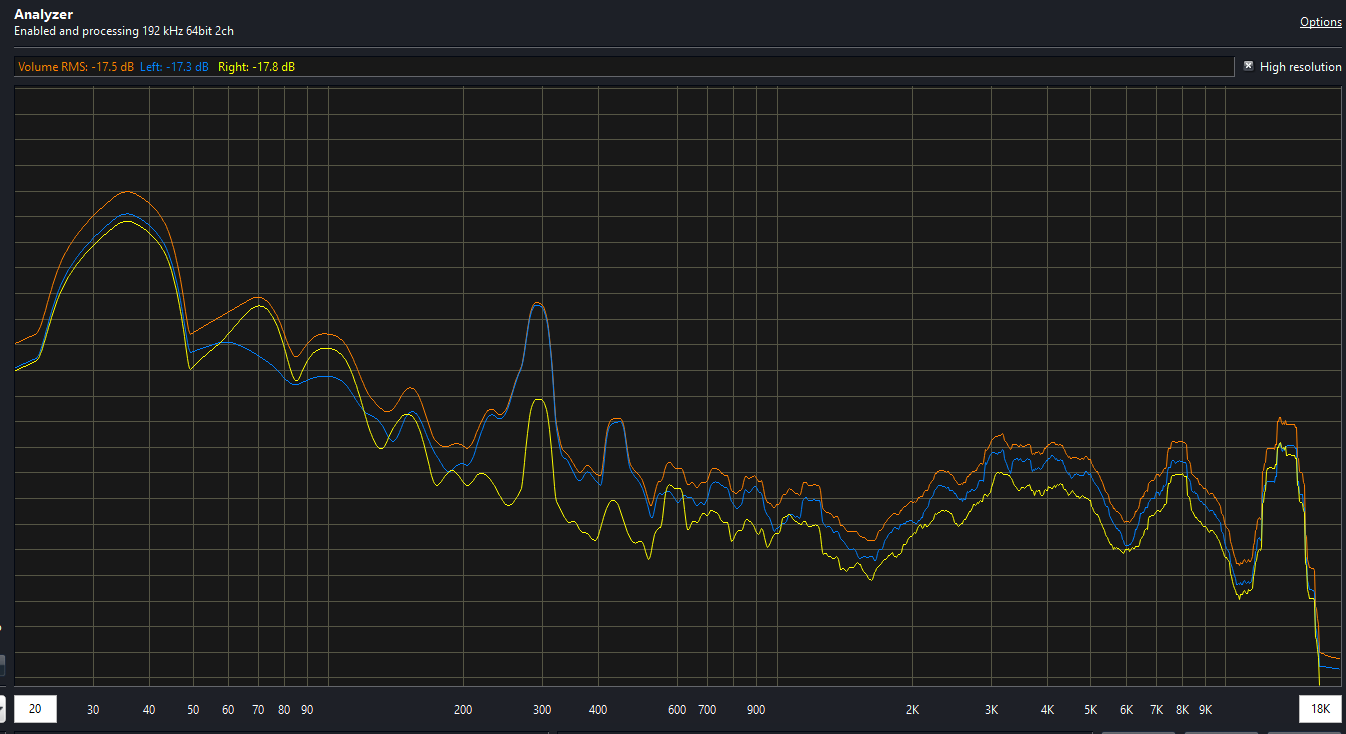The image size is (1346, 734).
Task: Click the Analyzer panel title
Action: (43, 15)
